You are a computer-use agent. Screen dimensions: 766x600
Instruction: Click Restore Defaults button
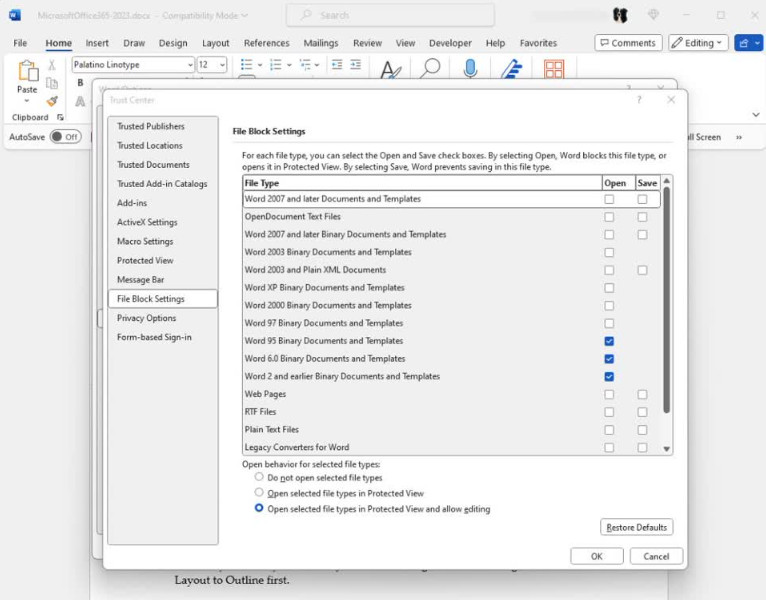point(637,527)
